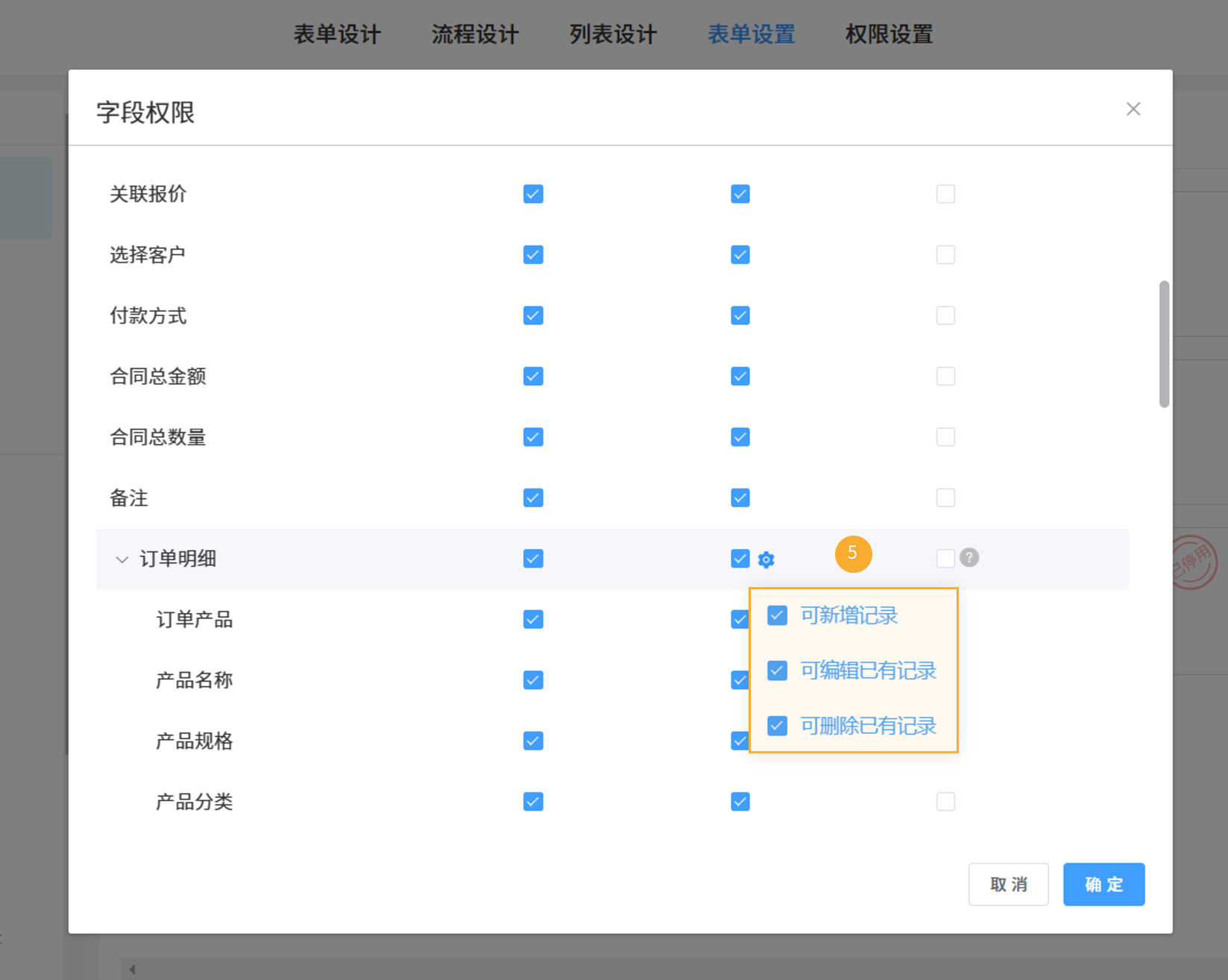Click the 字段权限 dialog title
Image resolution: width=1228 pixels, height=980 pixels.
145,113
